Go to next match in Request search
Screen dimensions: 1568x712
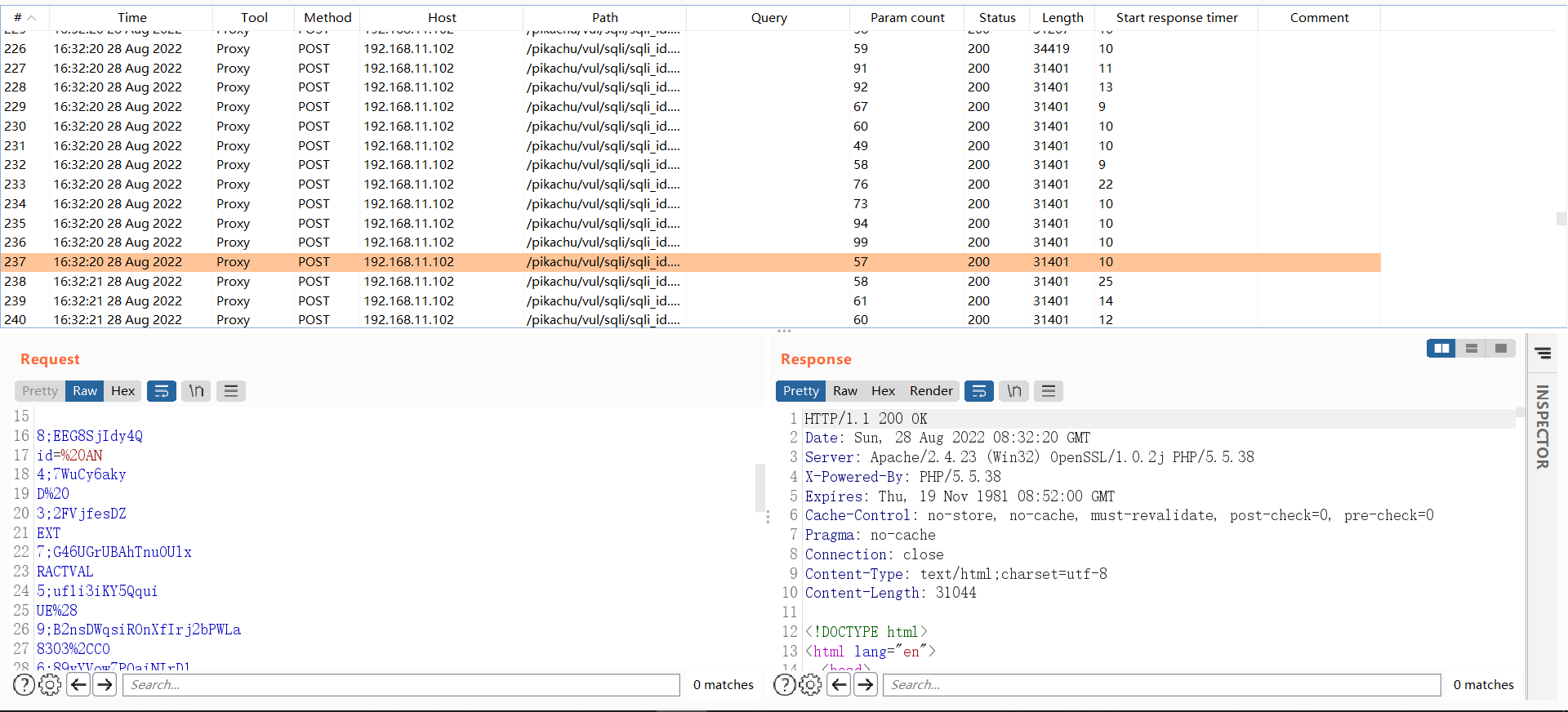tap(105, 685)
